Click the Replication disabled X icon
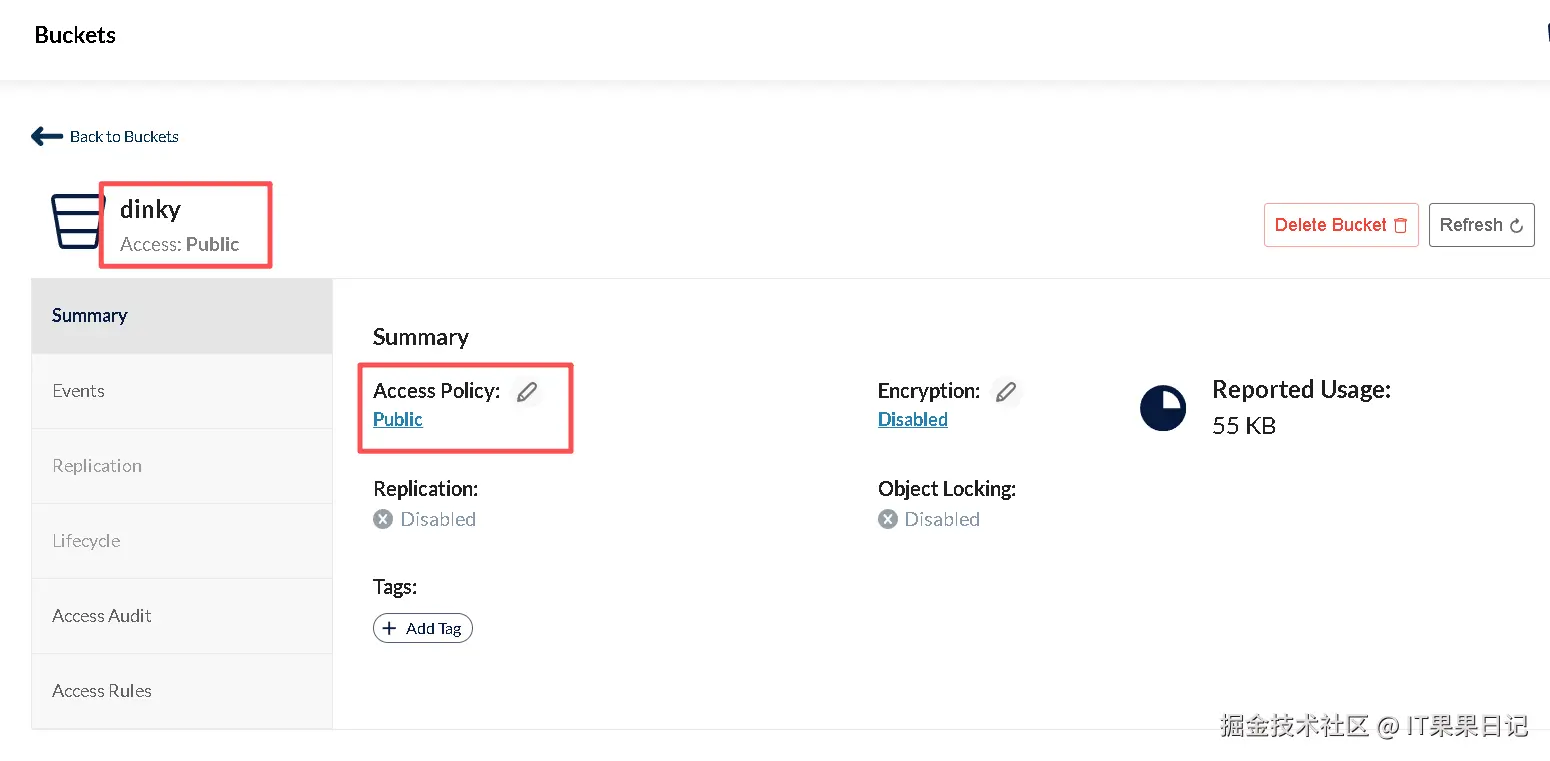 pos(383,519)
